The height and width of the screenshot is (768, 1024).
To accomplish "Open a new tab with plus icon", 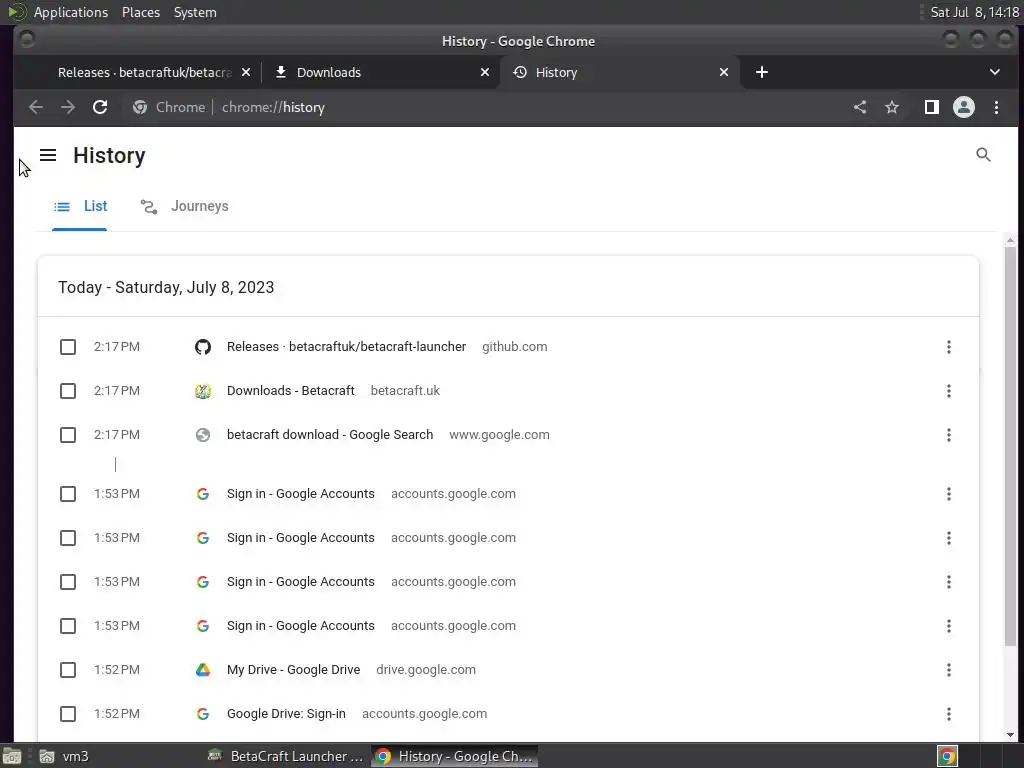I will [761, 72].
